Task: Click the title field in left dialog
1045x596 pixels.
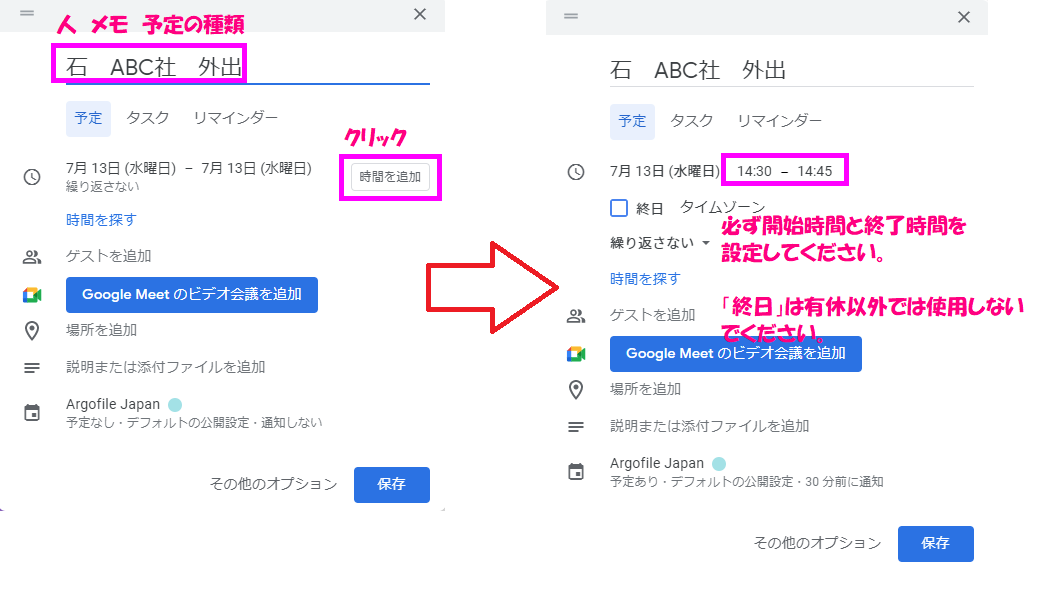Action: tap(240, 68)
